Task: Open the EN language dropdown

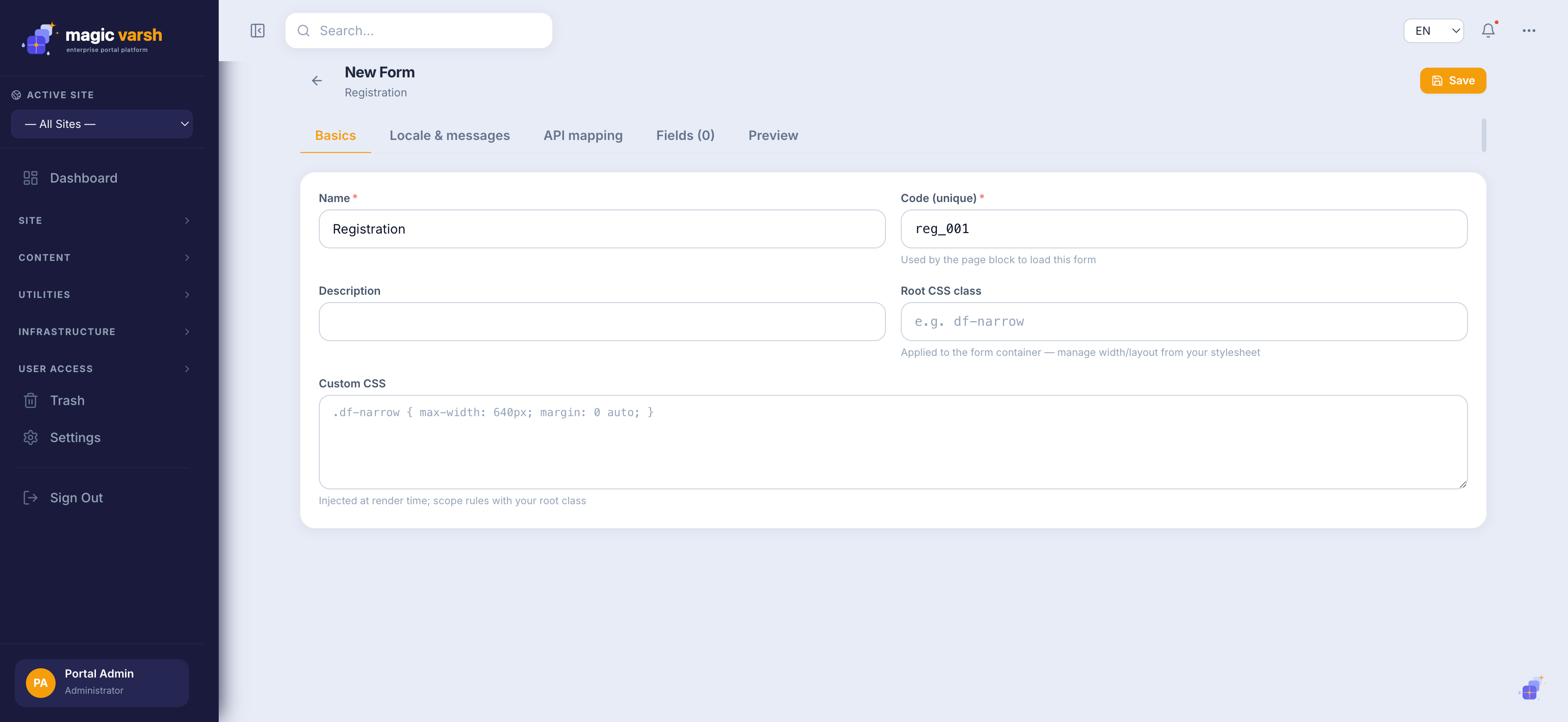Action: [x=1434, y=31]
